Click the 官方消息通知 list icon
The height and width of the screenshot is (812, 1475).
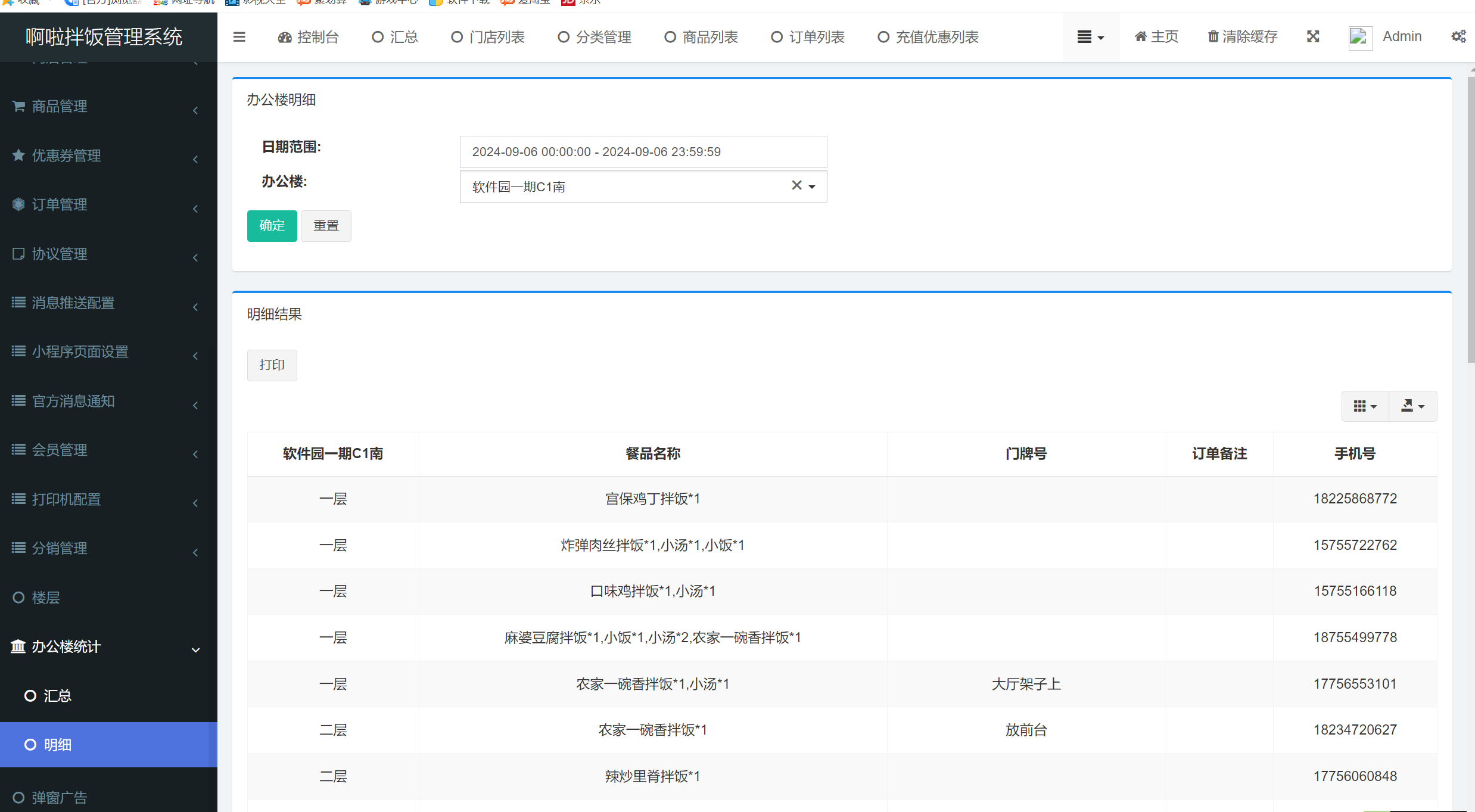pyautogui.click(x=18, y=401)
